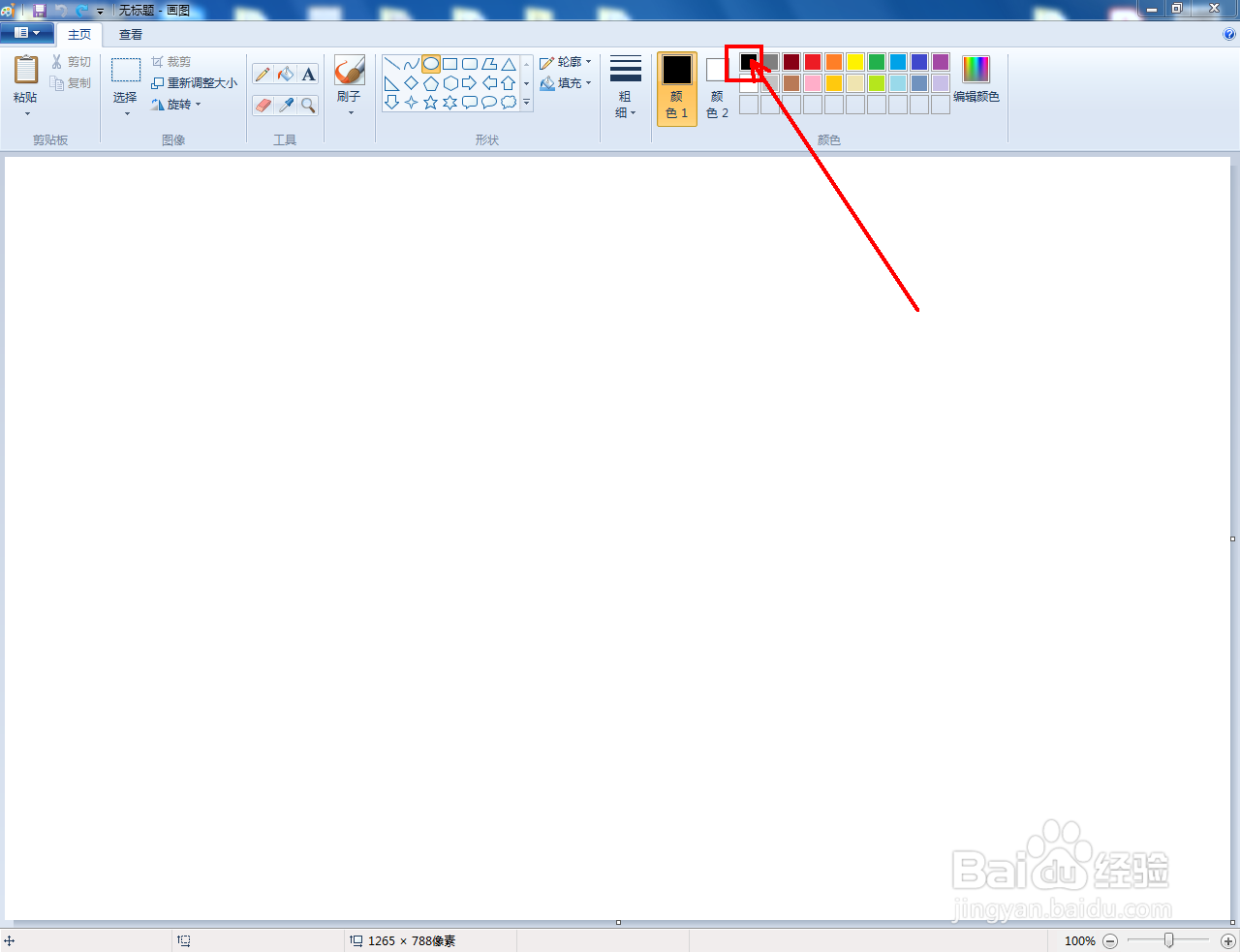Viewport: 1240px width, 952px height.
Task: Pick the yellow color swatch
Action: 855,62
